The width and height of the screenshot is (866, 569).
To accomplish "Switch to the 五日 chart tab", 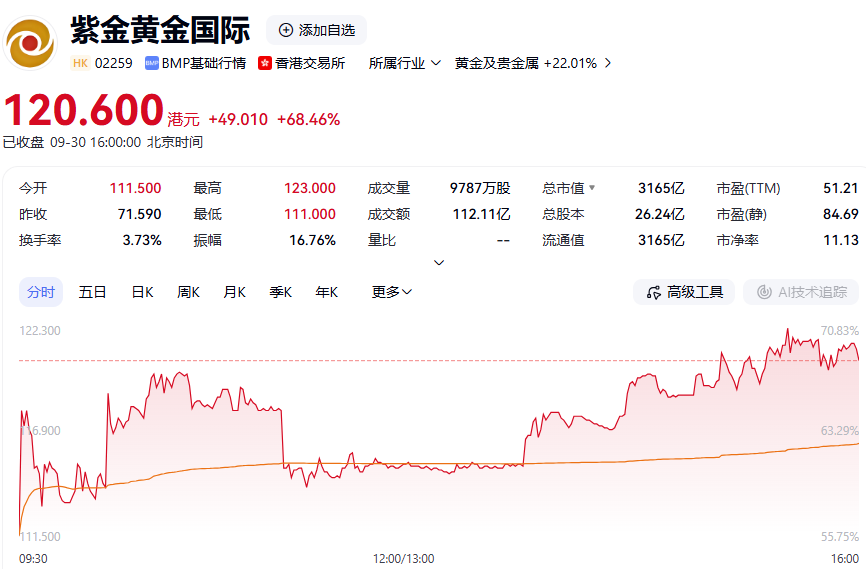I will click(x=92, y=292).
